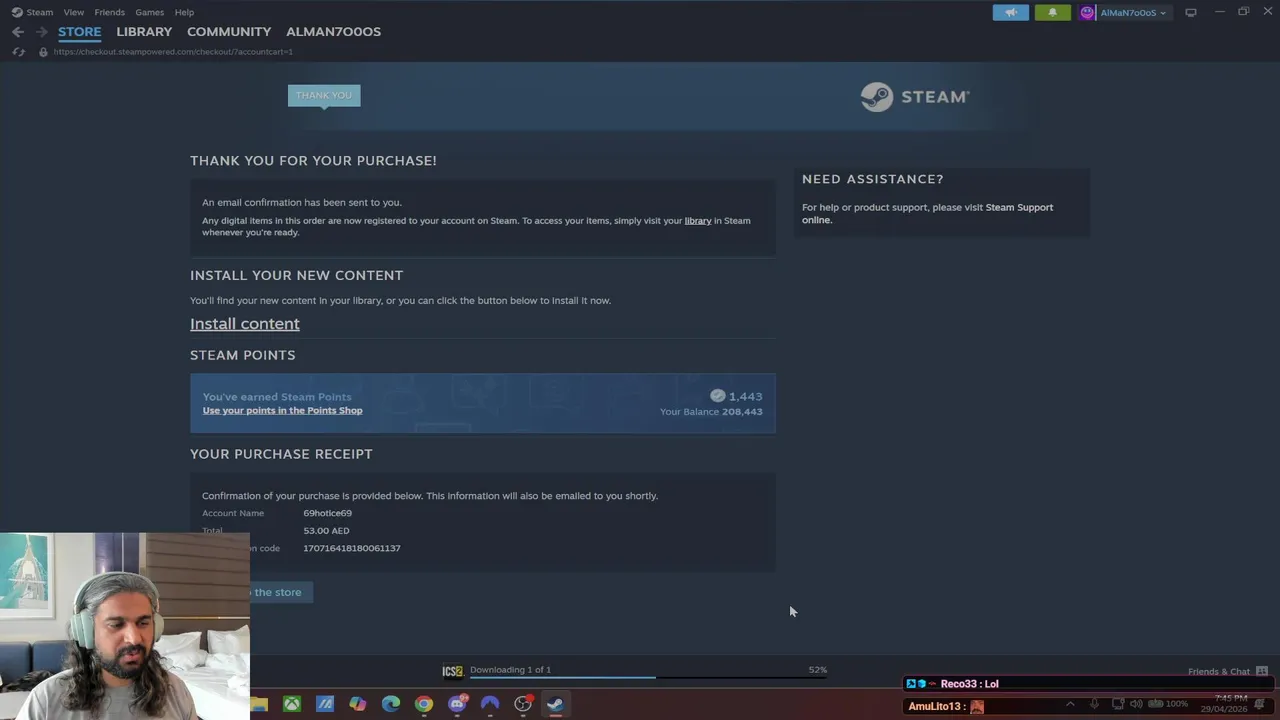Viewport: 1280px width, 720px height.
Task: Click the THANK YOU step badge
Action: [324, 96]
